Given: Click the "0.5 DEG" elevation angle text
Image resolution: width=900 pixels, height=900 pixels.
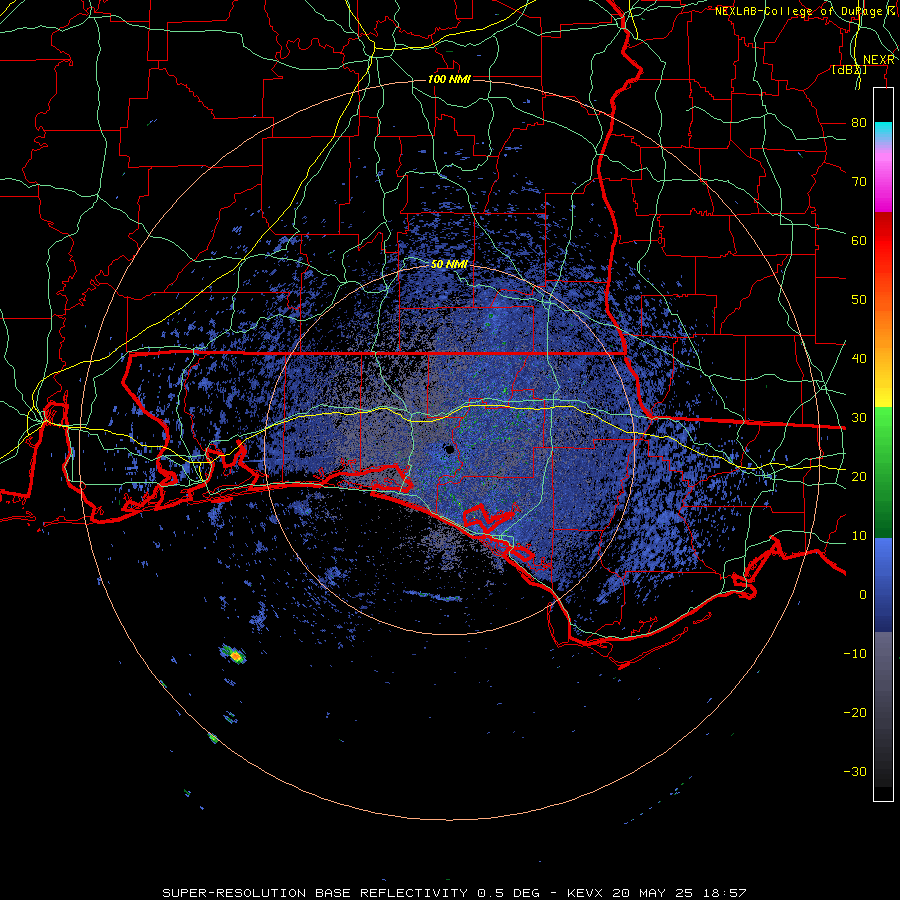Looking at the screenshot, I should [x=509, y=893].
